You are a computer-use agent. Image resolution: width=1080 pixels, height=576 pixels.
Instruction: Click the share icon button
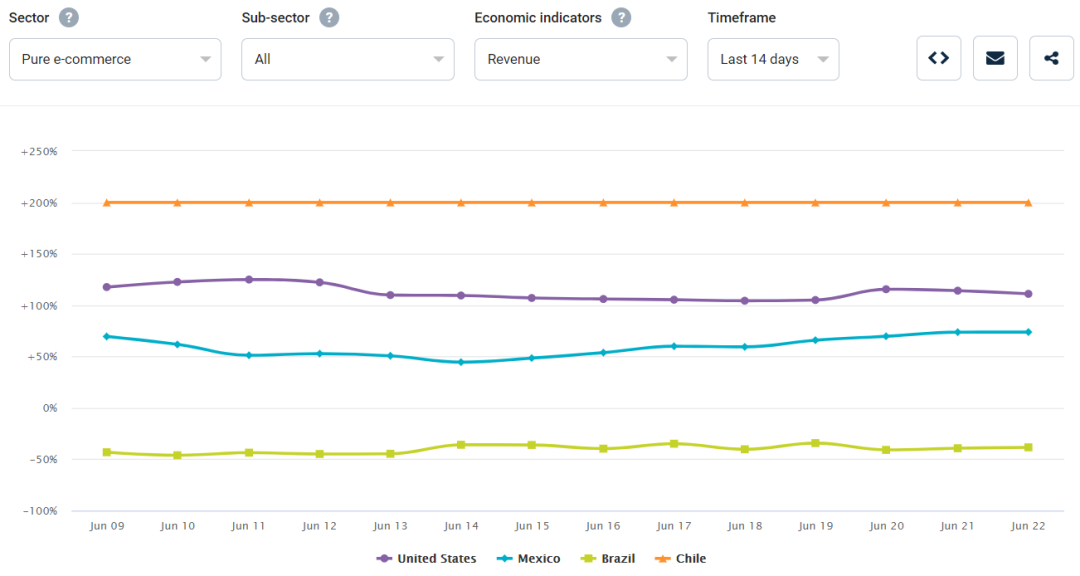coord(1051,58)
